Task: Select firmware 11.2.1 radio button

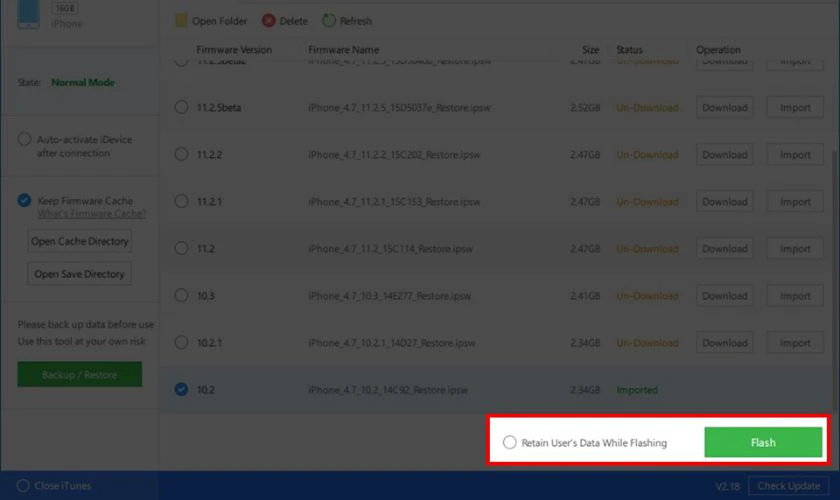Action: [181, 202]
